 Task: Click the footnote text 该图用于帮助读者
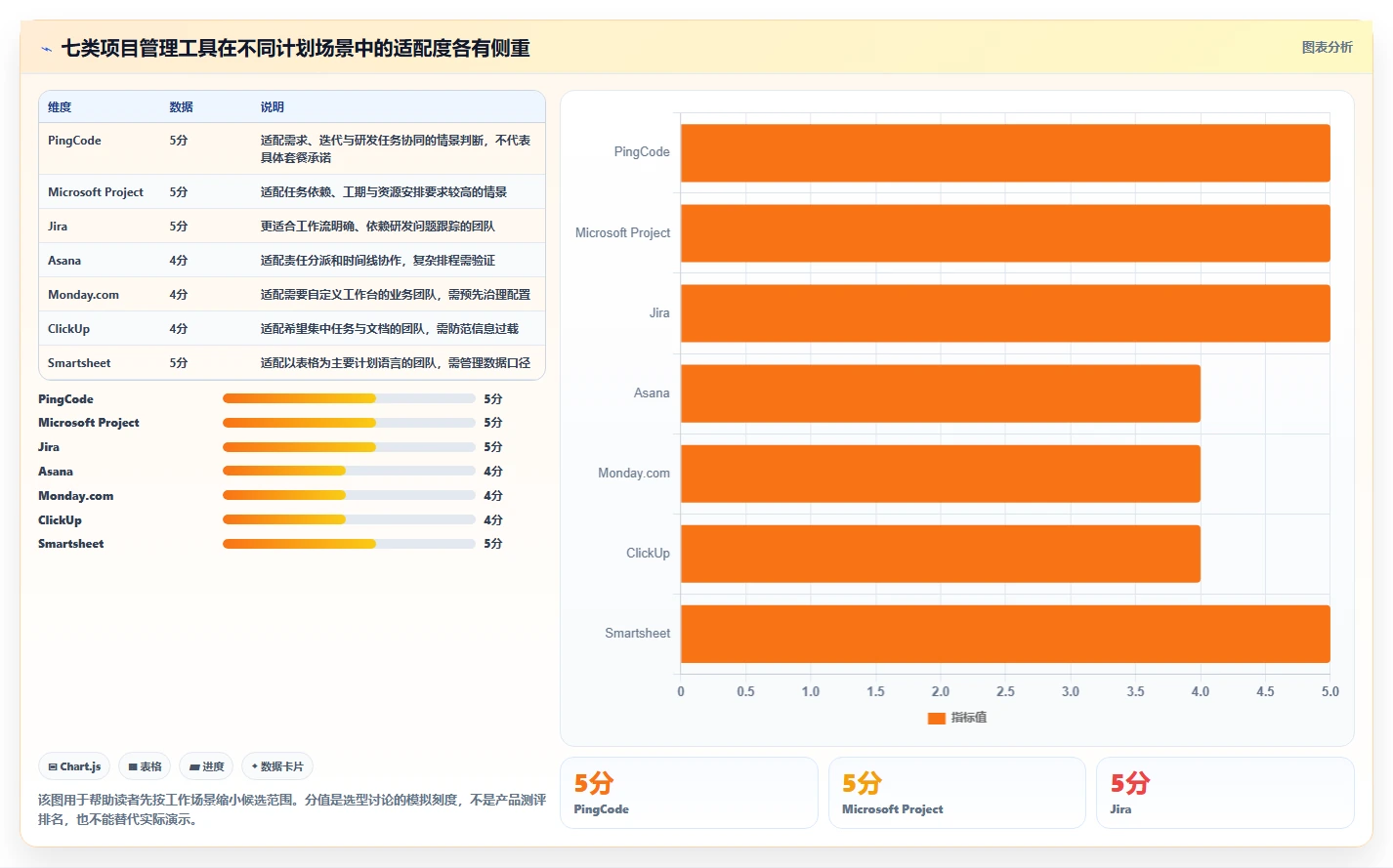point(292,809)
